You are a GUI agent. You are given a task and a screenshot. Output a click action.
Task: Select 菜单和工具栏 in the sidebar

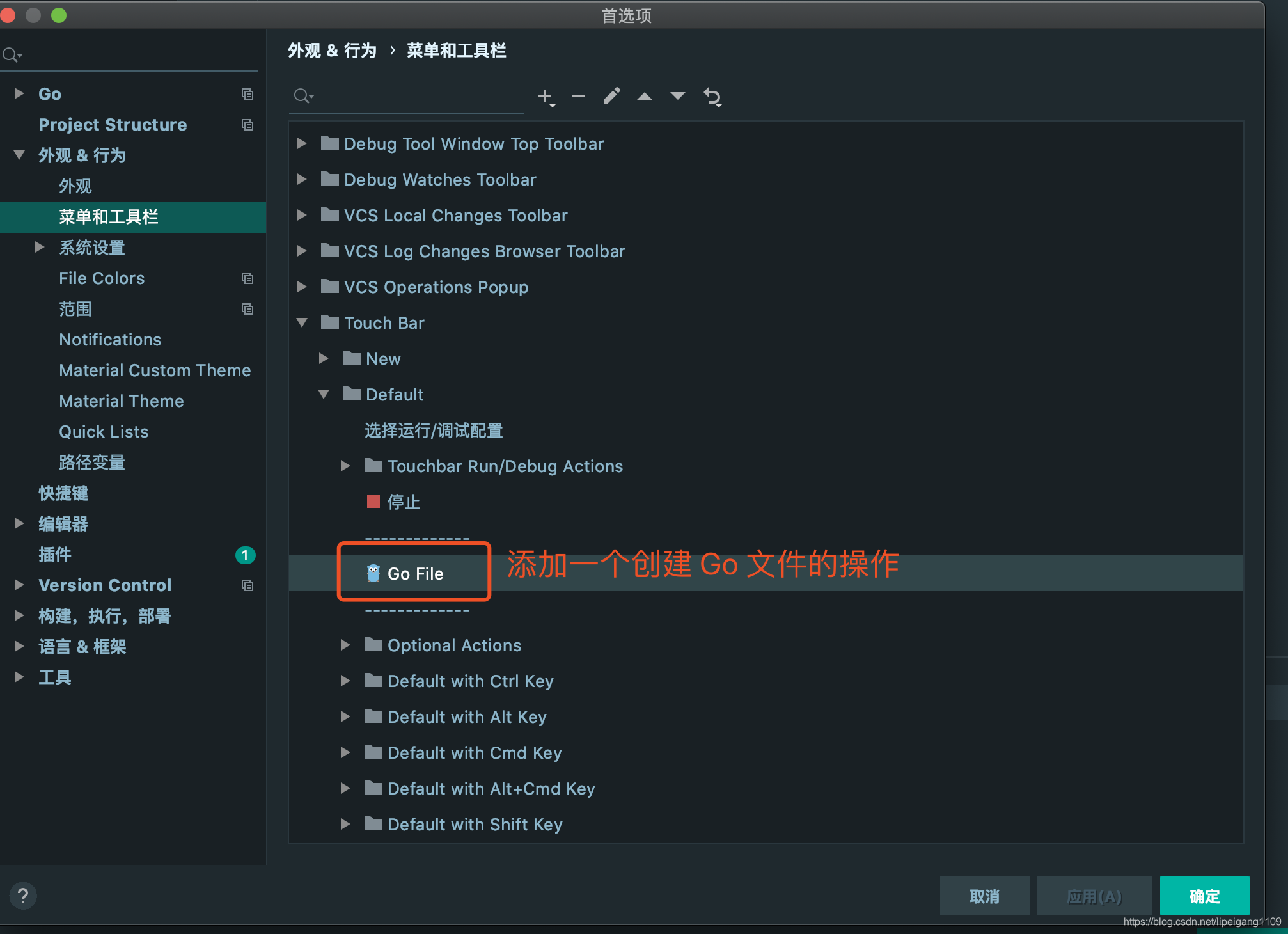[x=133, y=217]
